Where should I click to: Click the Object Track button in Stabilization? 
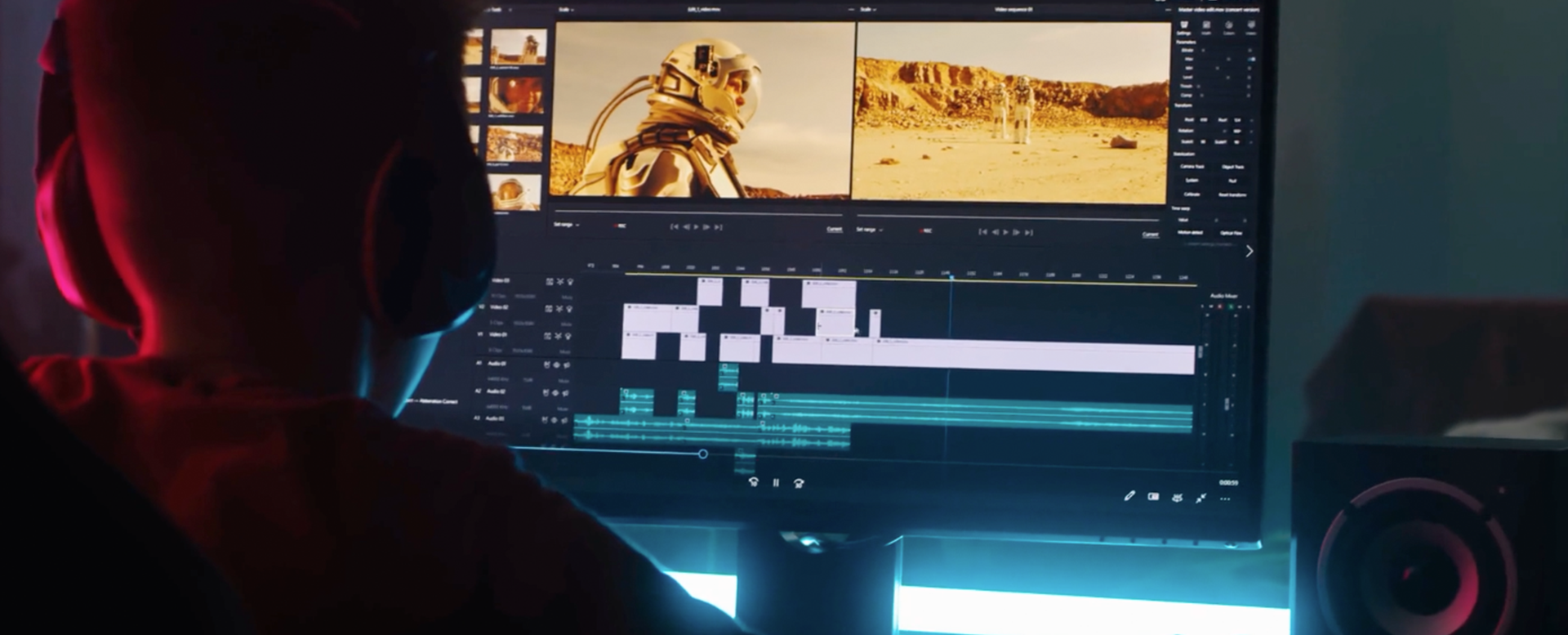coord(1232,167)
